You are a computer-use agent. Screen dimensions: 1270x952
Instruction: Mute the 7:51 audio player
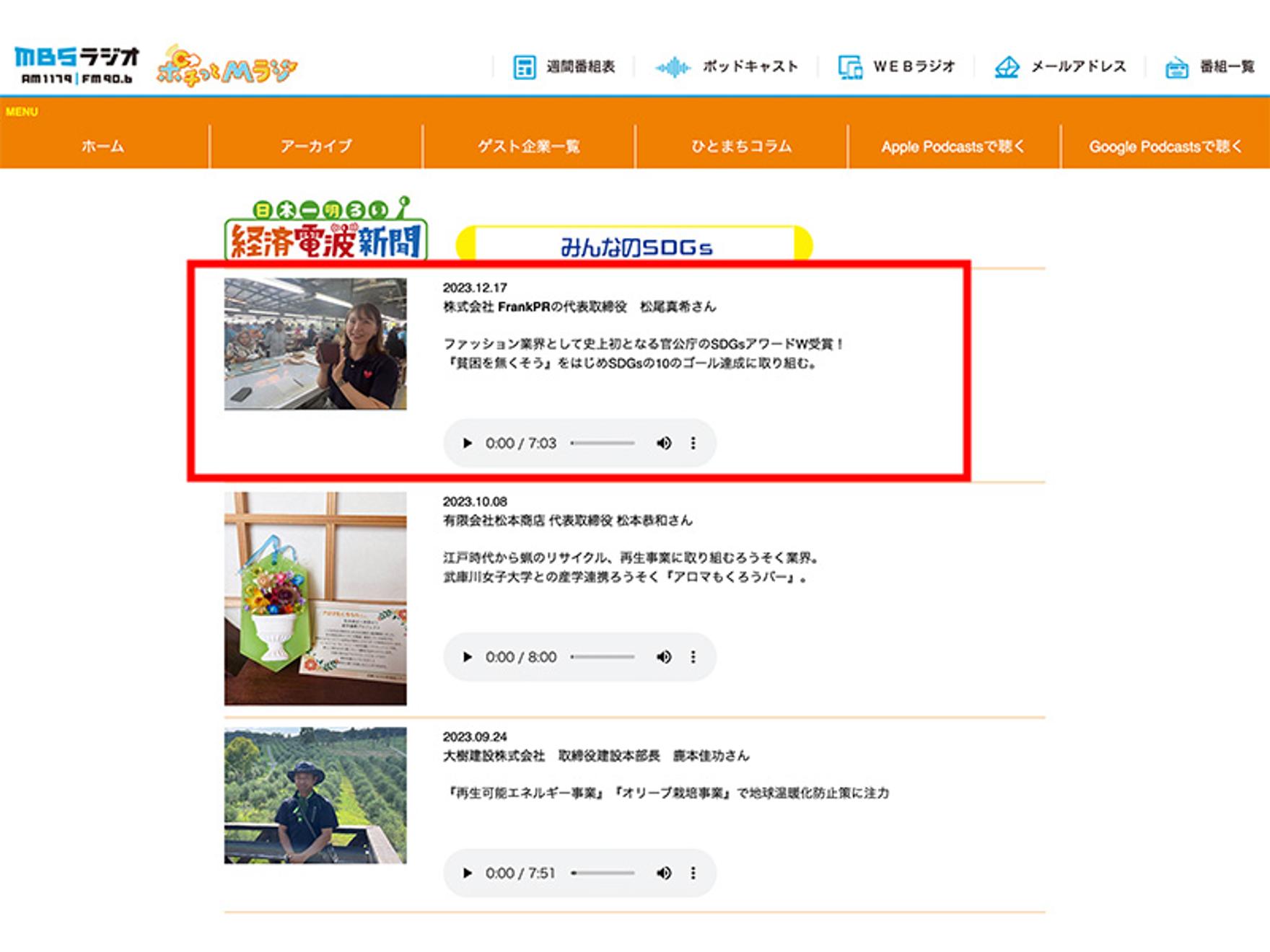[x=664, y=873]
